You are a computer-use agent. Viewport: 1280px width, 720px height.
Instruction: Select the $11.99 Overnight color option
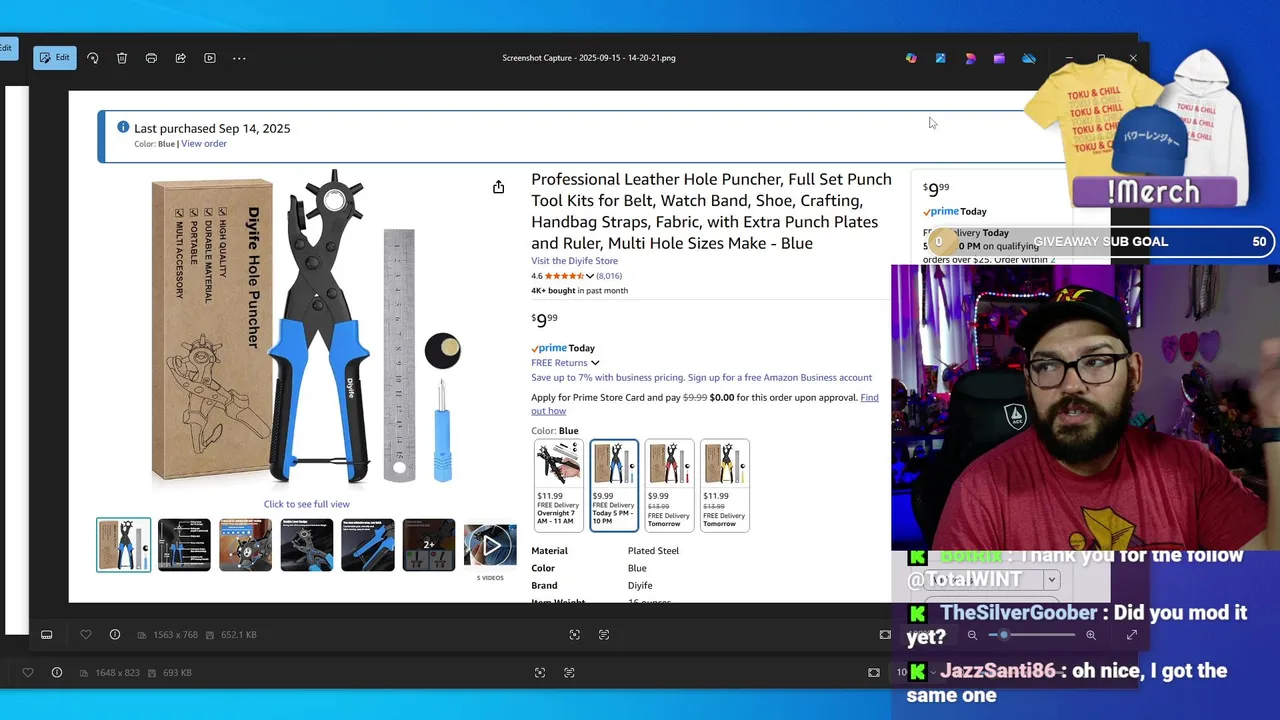pos(558,485)
